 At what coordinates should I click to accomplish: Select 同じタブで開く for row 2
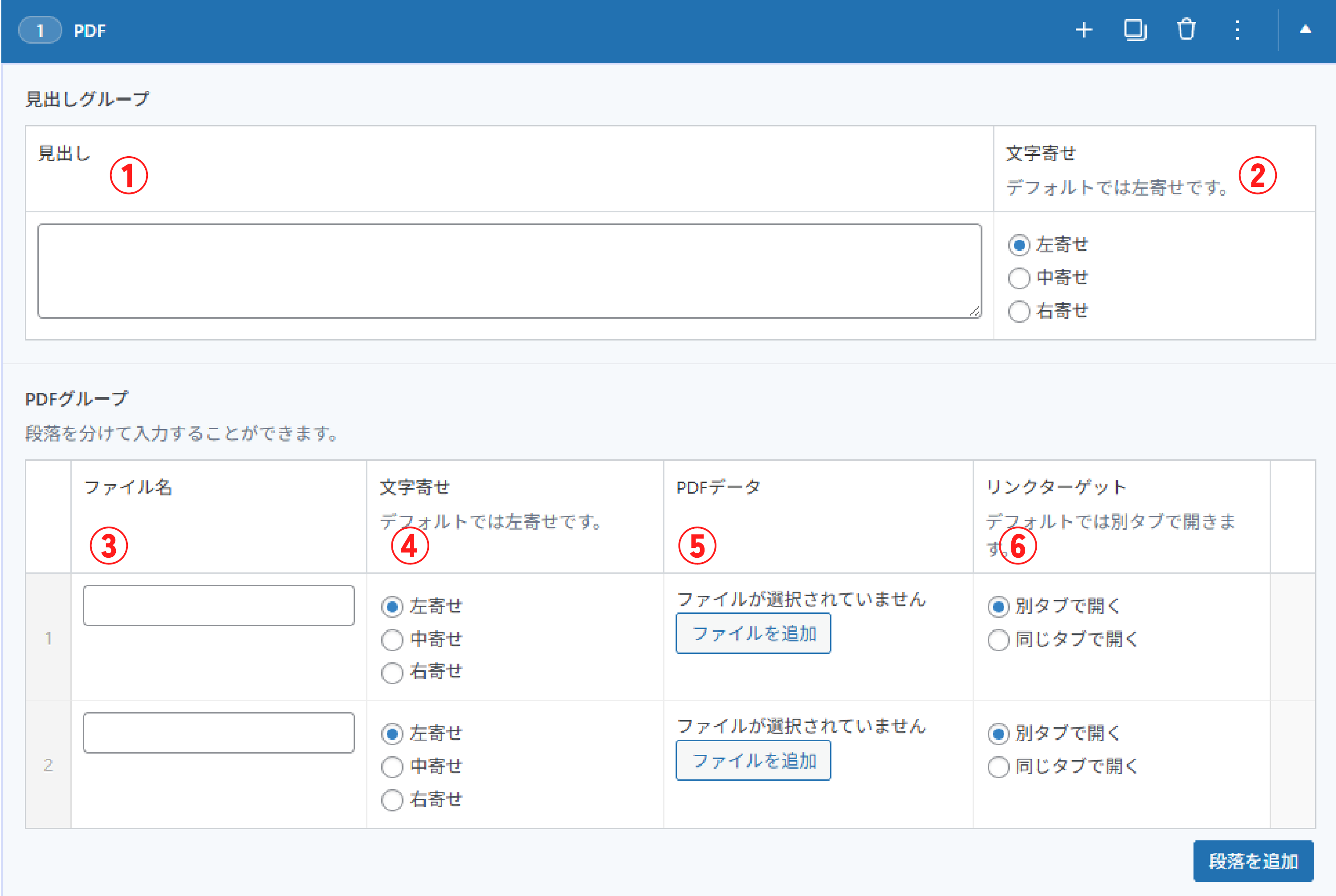[998, 766]
